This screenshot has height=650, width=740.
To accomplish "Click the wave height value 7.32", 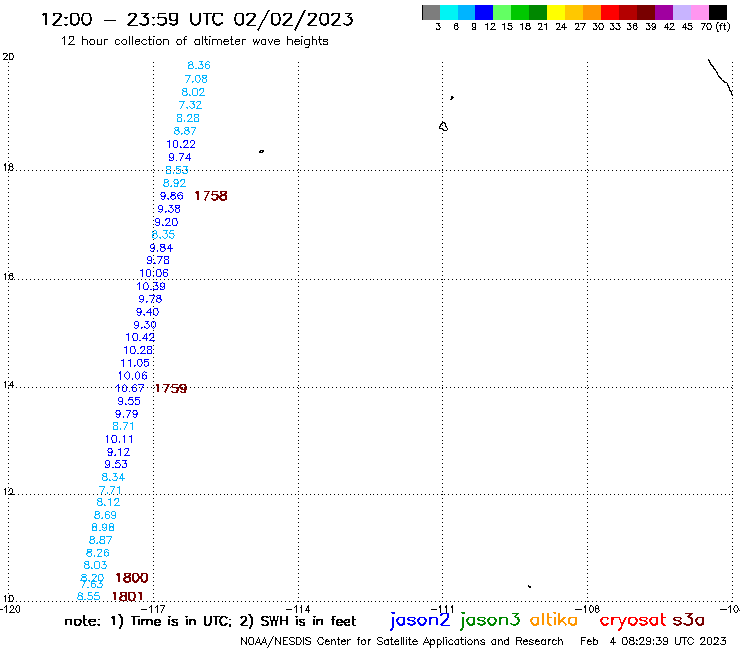I will pyautogui.click(x=190, y=105).
